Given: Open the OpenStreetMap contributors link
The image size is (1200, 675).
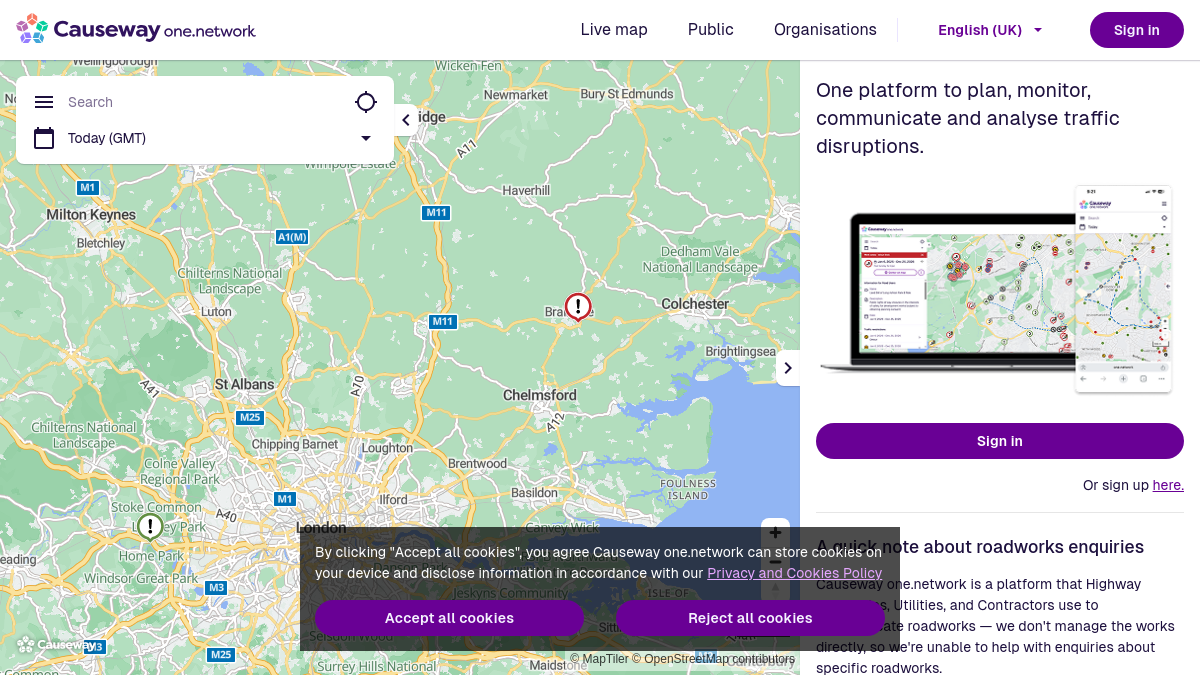Looking at the screenshot, I should point(713,659).
